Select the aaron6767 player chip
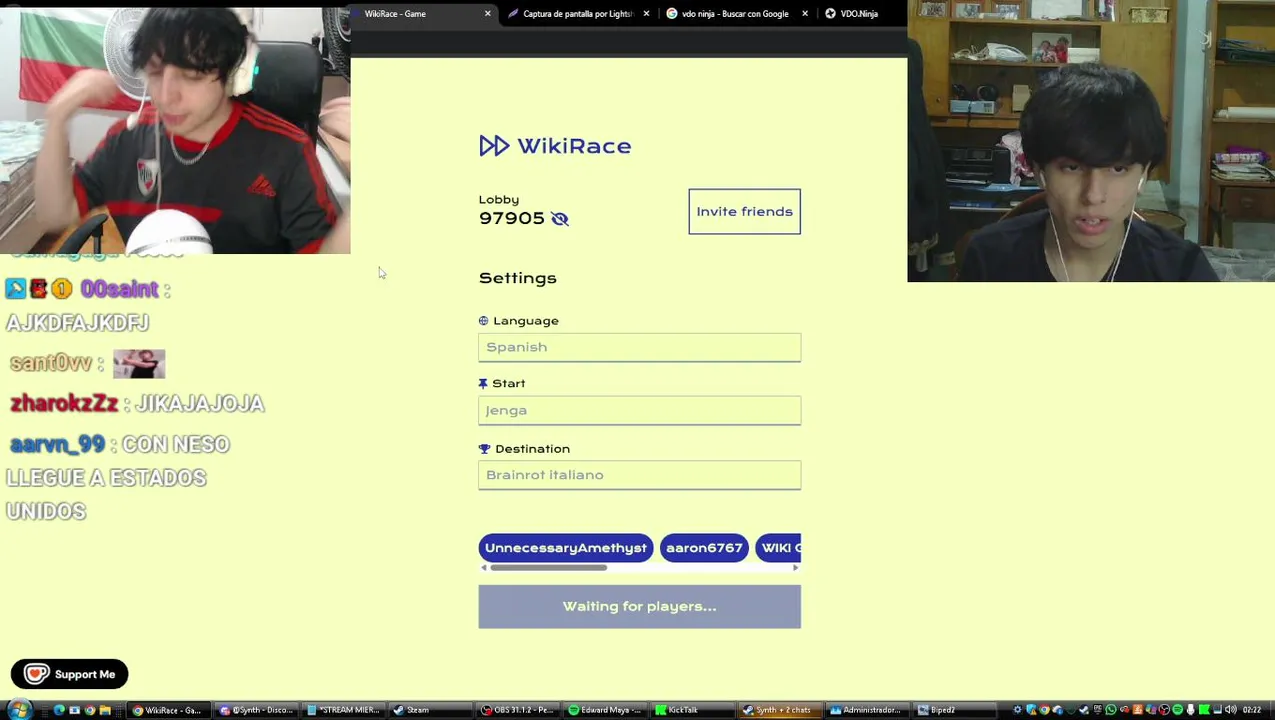Image resolution: width=1275 pixels, height=720 pixels. pyautogui.click(x=704, y=548)
